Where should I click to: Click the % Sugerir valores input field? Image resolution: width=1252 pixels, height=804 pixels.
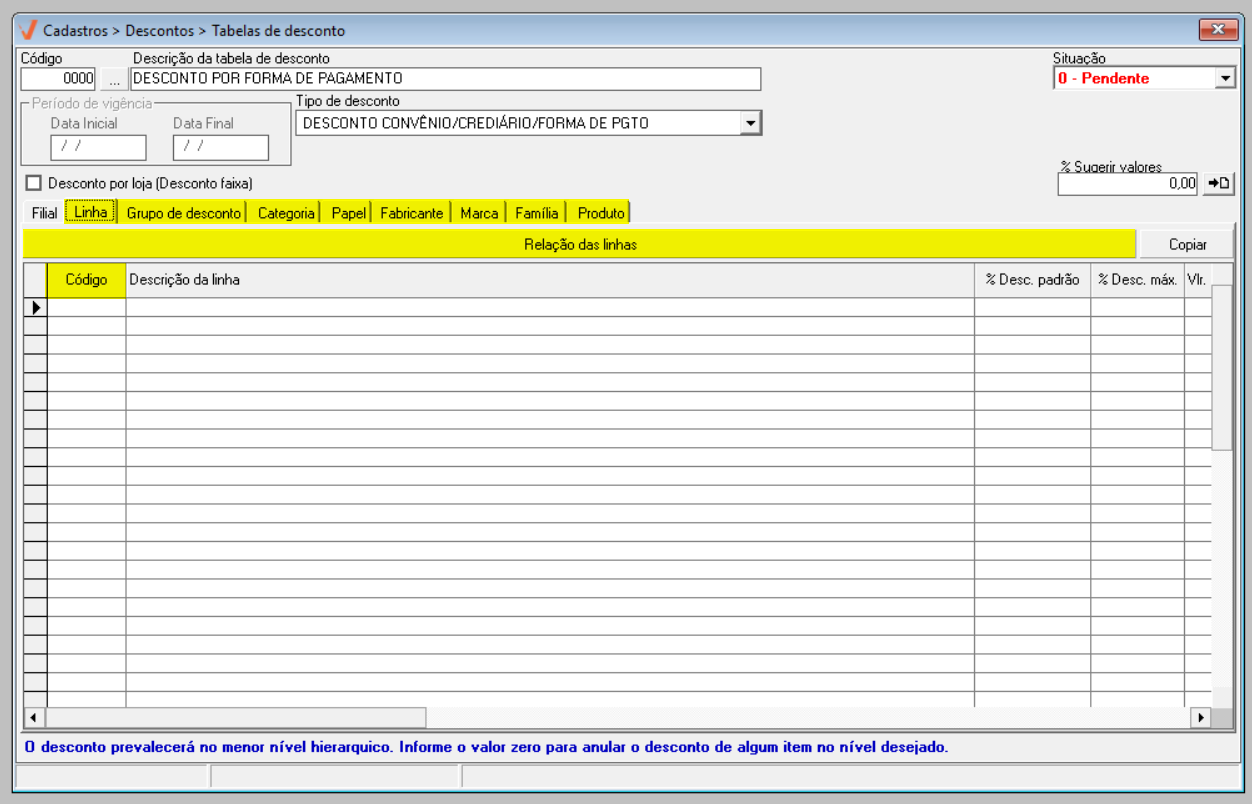[1127, 184]
